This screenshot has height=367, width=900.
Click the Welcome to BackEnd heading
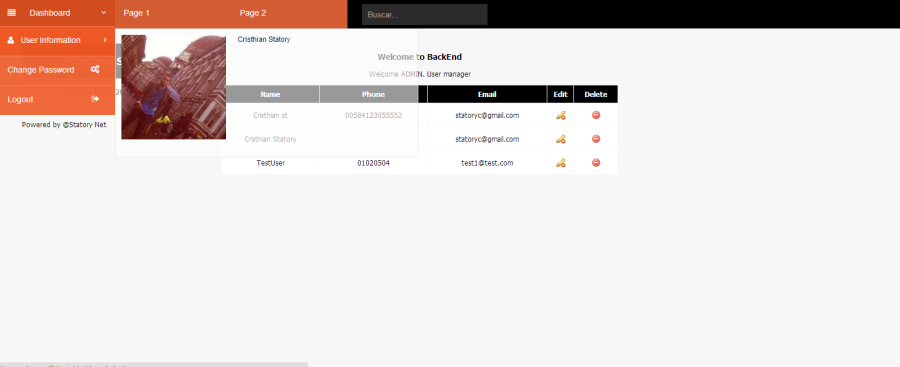(420, 57)
